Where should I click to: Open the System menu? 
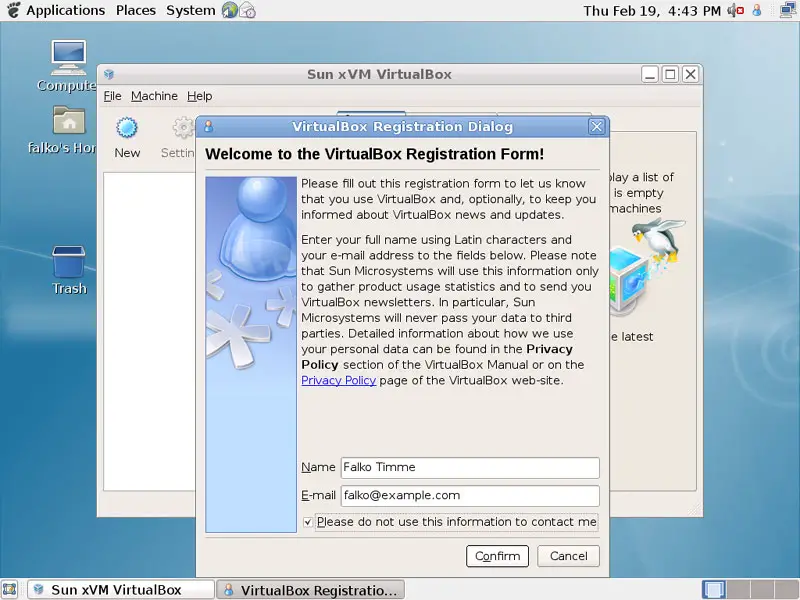point(191,10)
